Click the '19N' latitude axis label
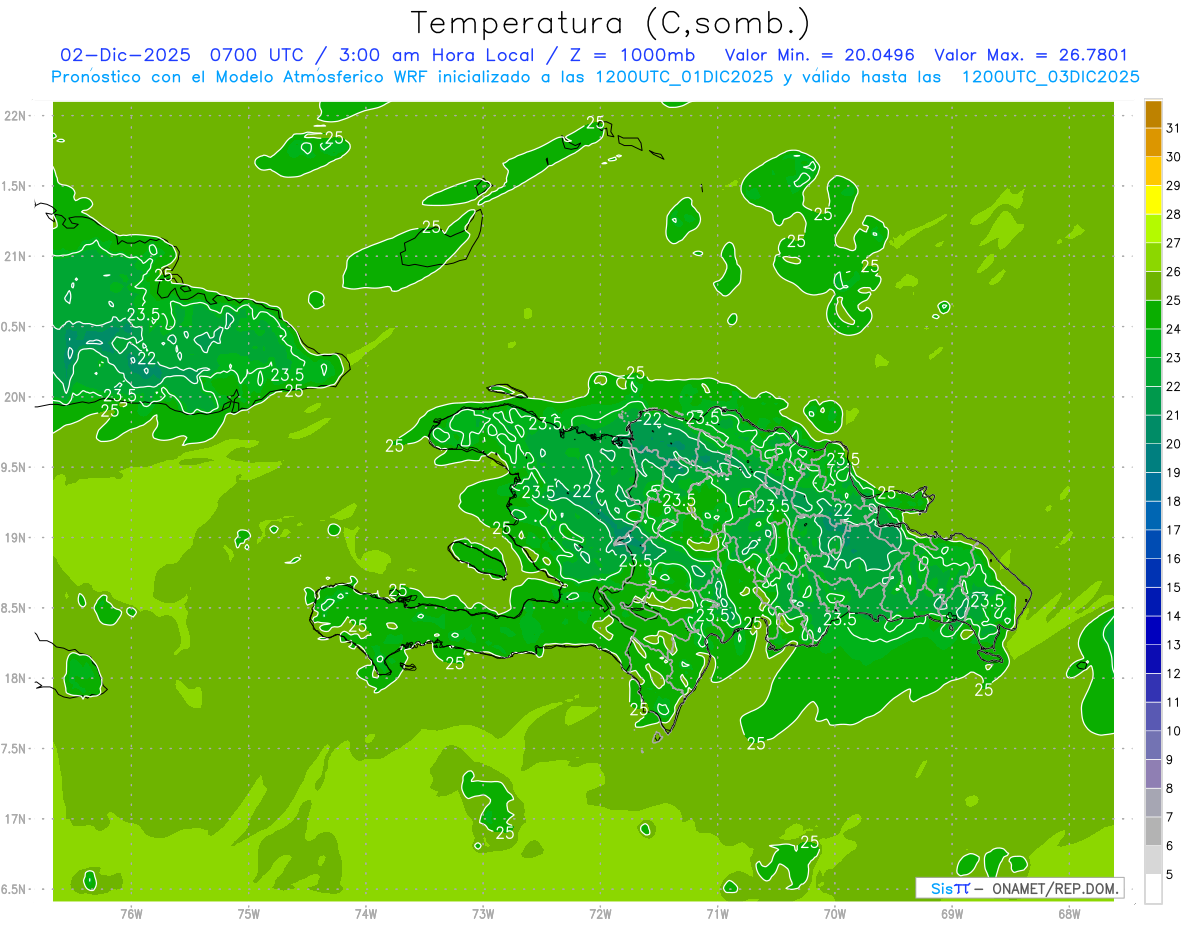The width and height of the screenshot is (1200, 927). click(15, 538)
